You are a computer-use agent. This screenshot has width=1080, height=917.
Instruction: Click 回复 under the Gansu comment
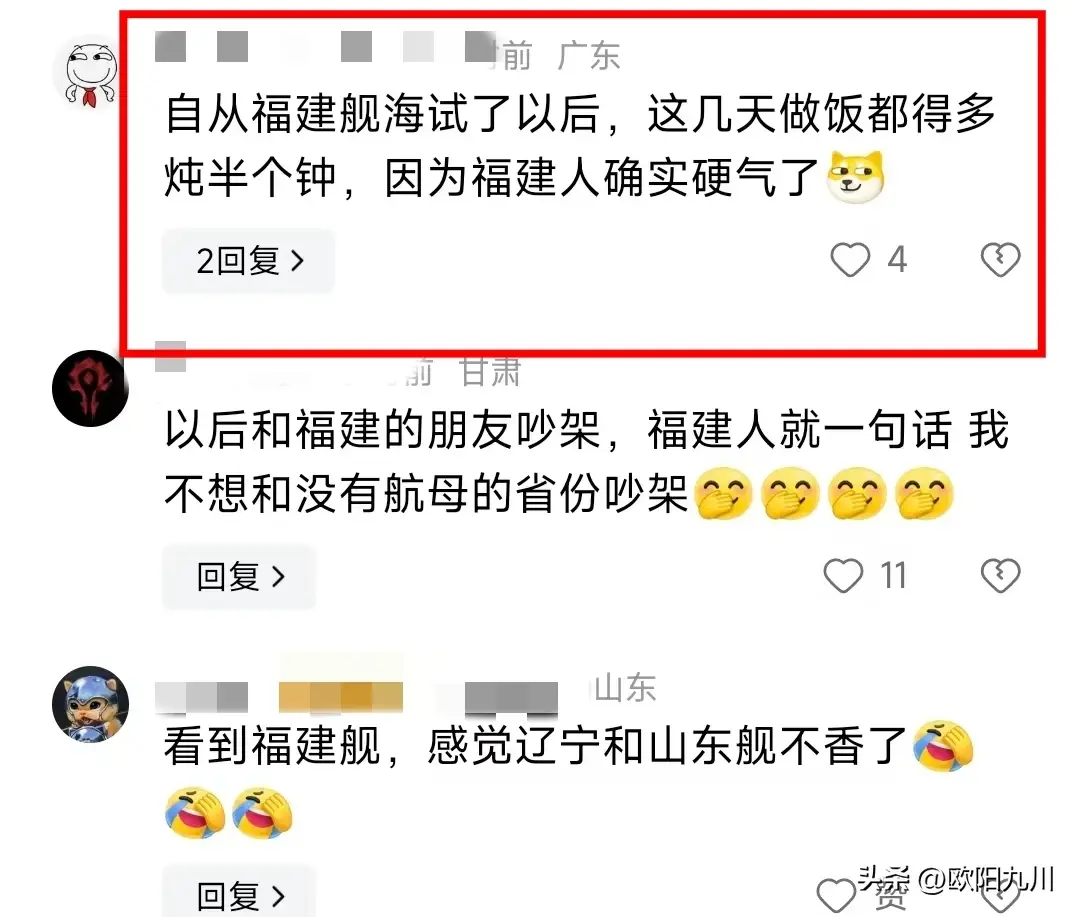pyautogui.click(x=238, y=576)
